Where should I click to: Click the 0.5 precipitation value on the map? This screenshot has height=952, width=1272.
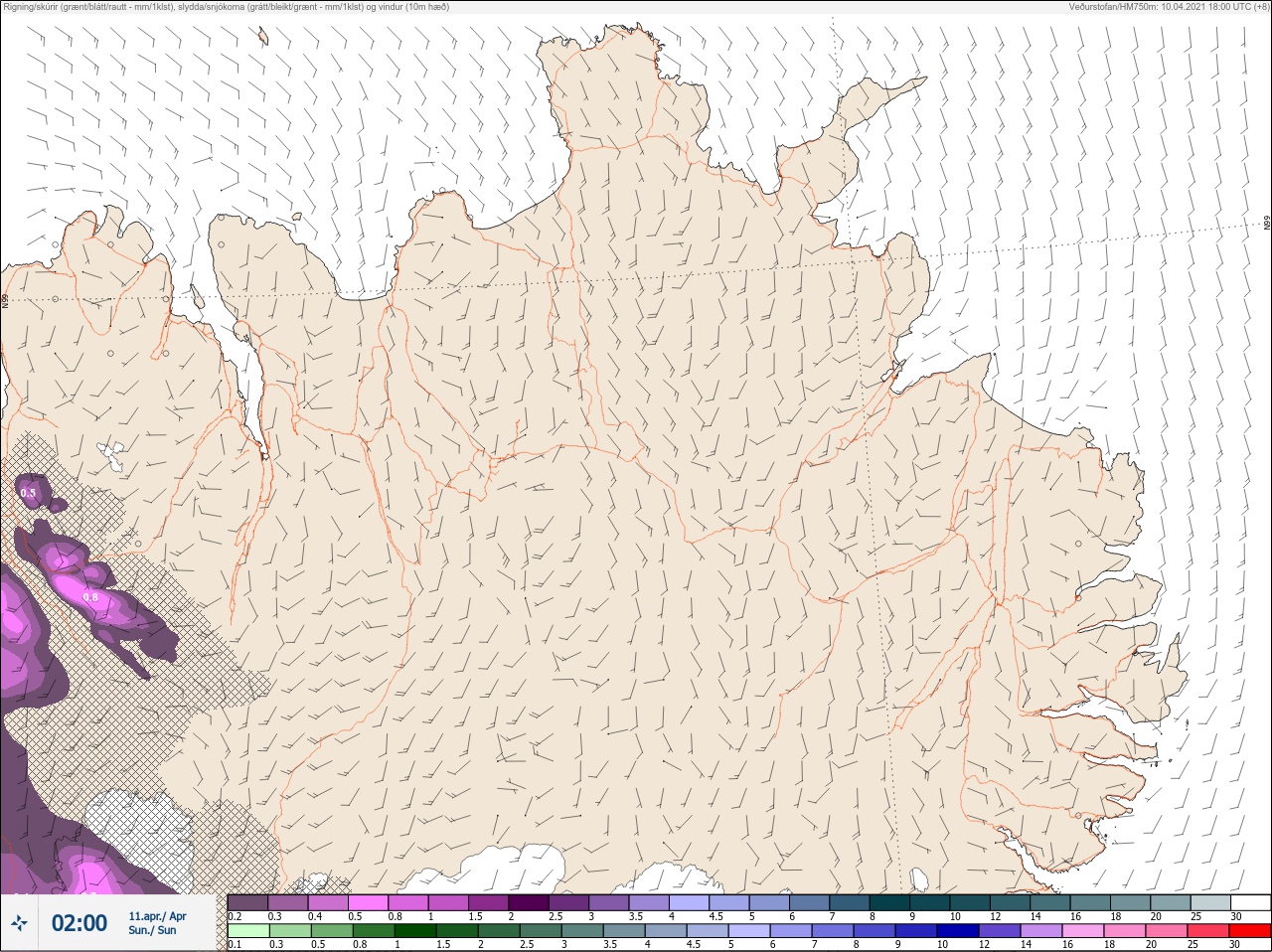click(28, 493)
